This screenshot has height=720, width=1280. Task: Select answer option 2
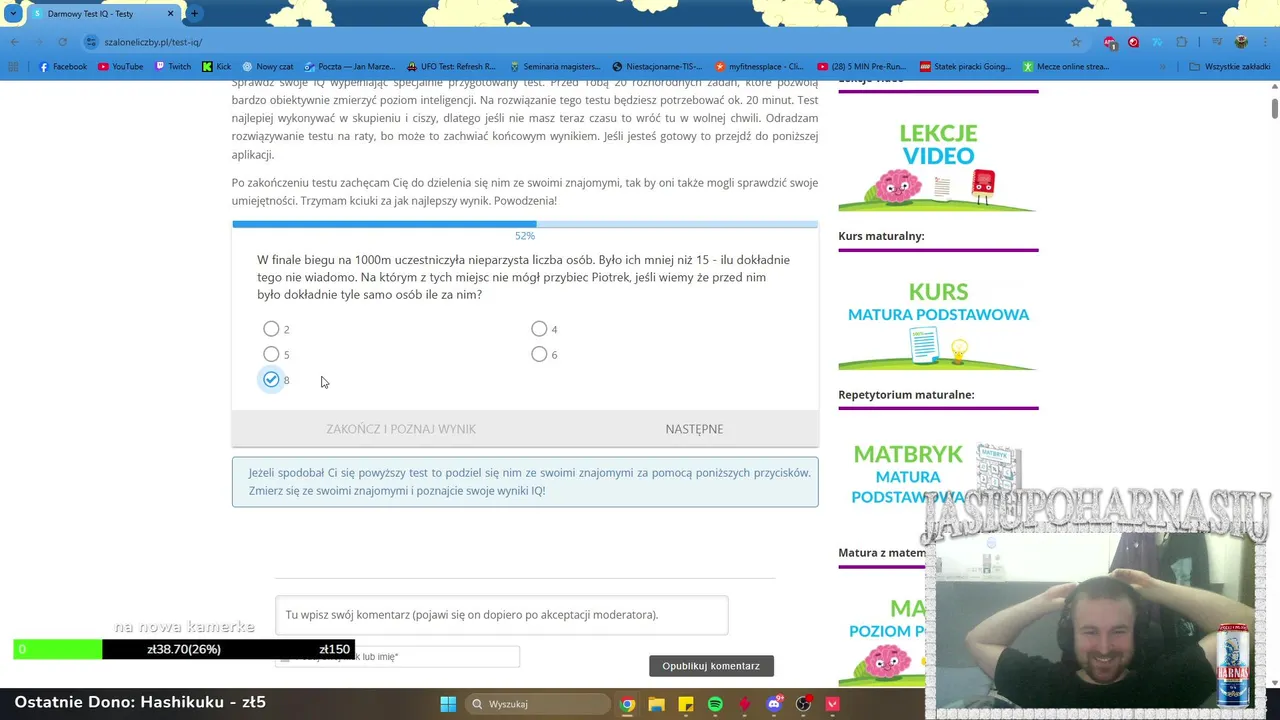tap(271, 329)
